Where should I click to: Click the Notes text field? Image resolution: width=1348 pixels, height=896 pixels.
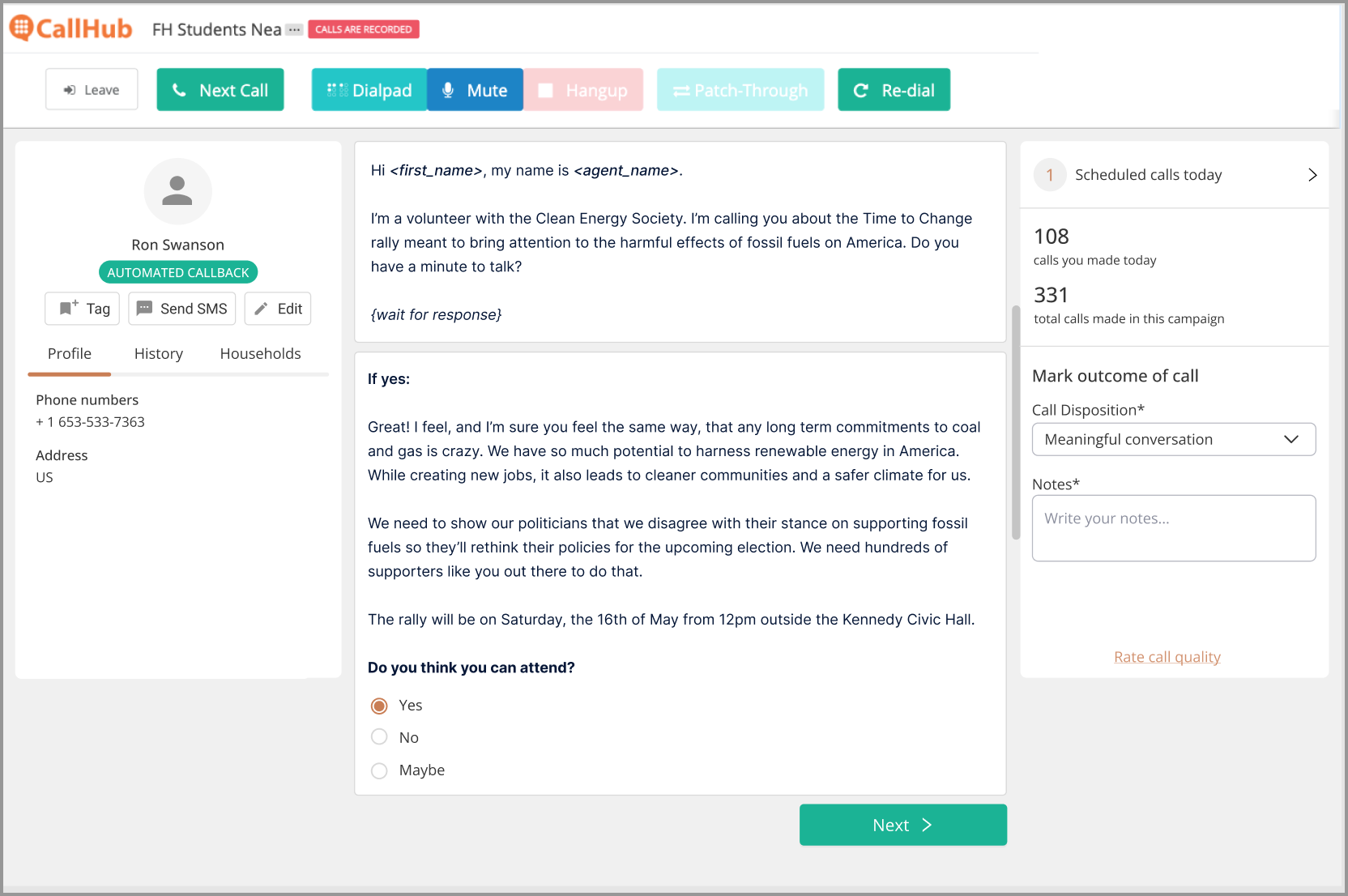[1174, 528]
